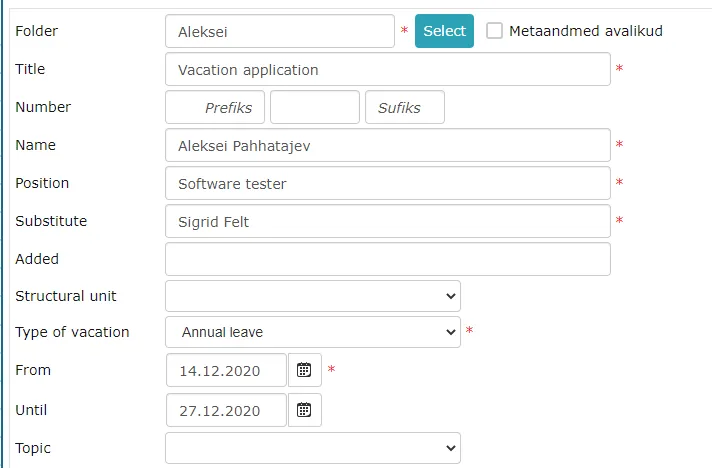This screenshot has height=468, width=712.
Task: Expand the Topic dropdown list
Action: 313,448
